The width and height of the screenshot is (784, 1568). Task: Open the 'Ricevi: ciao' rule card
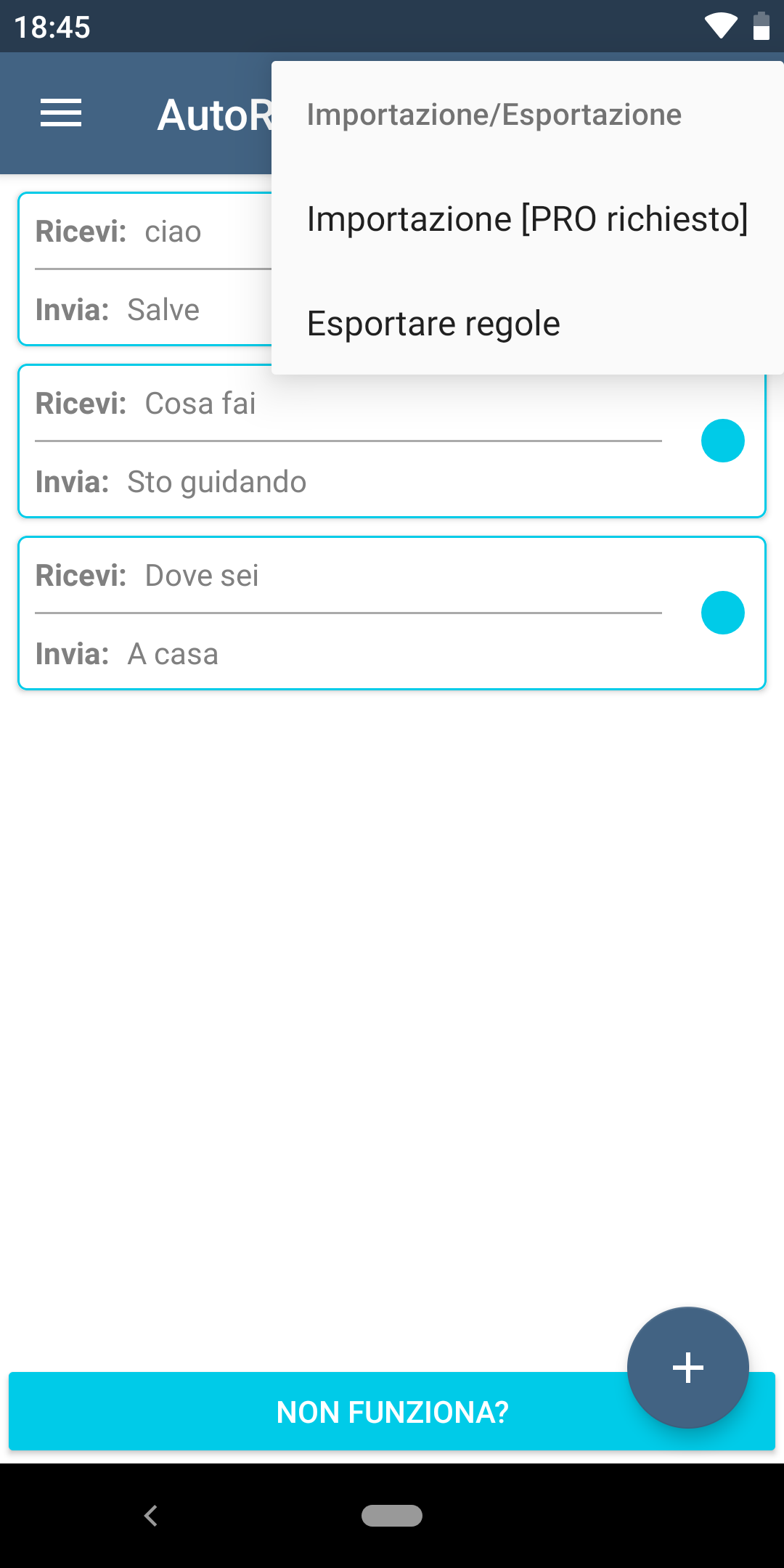click(x=145, y=232)
